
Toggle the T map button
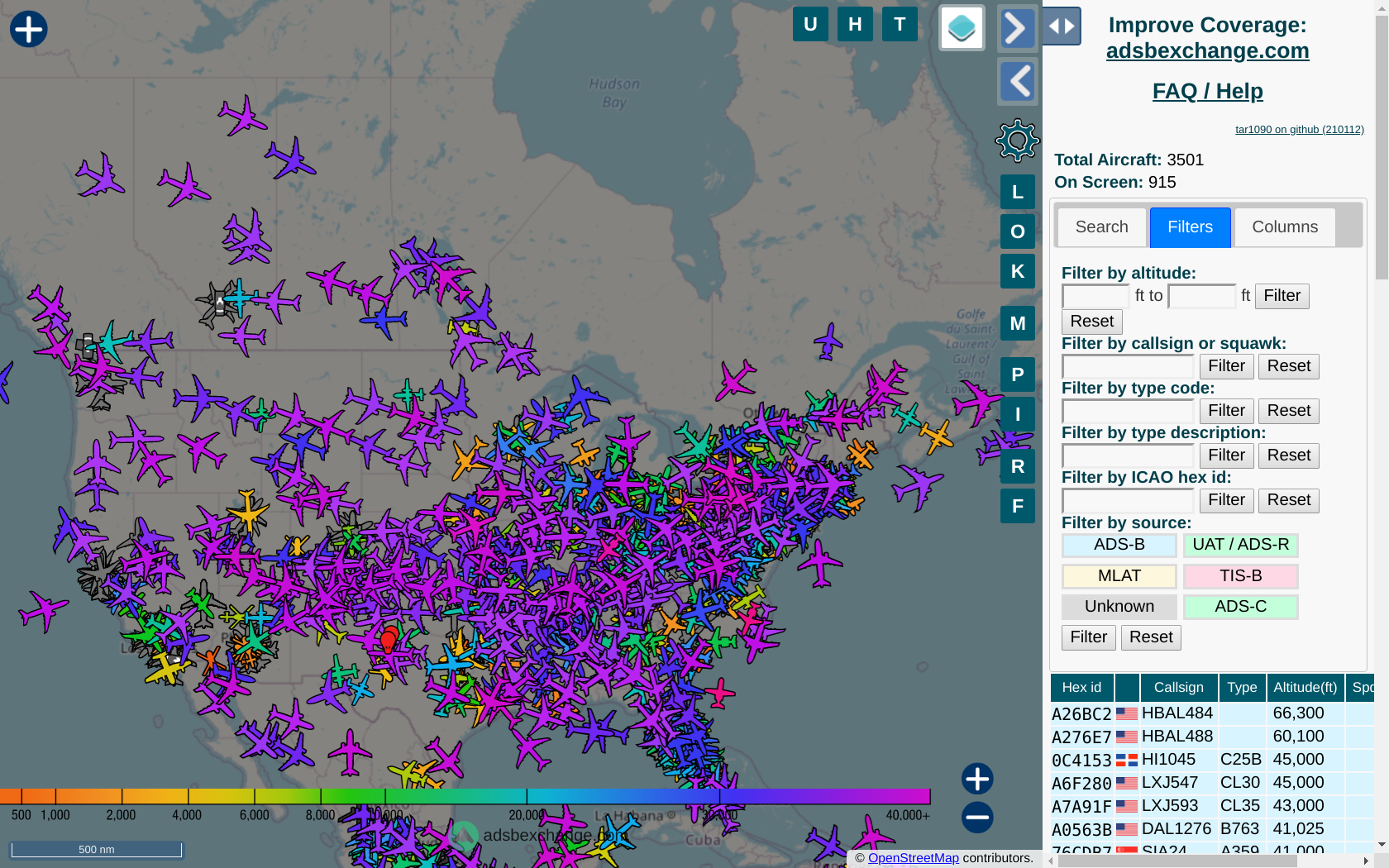(x=900, y=24)
